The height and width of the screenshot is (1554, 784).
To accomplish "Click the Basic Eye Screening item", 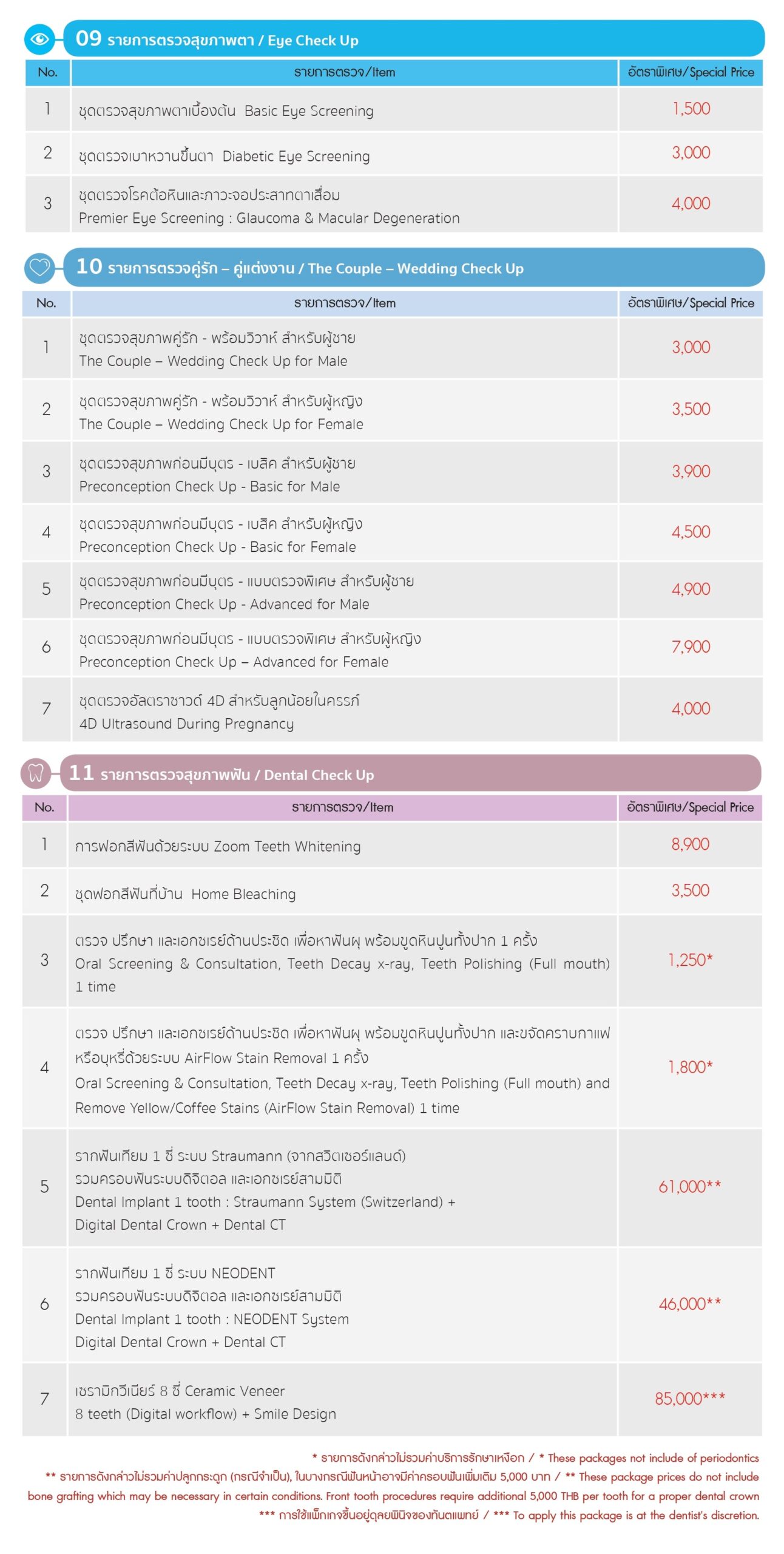I will pyautogui.click(x=226, y=110).
